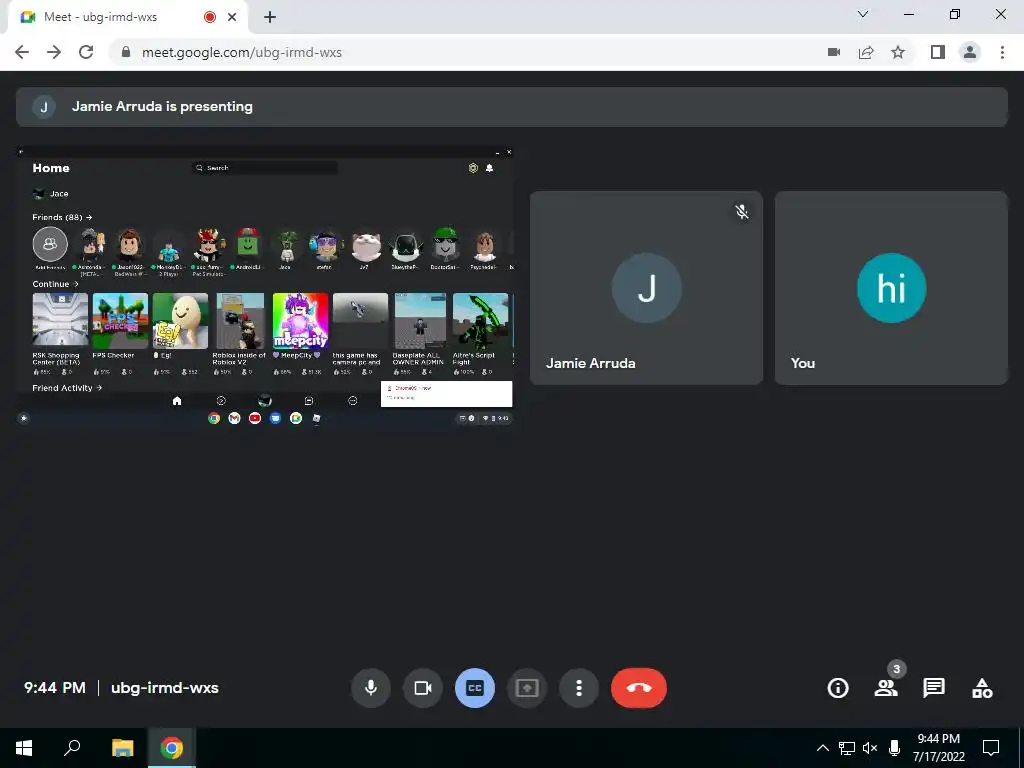
Task: Click the Friends (88) link in presentation
Action: [x=62, y=217]
